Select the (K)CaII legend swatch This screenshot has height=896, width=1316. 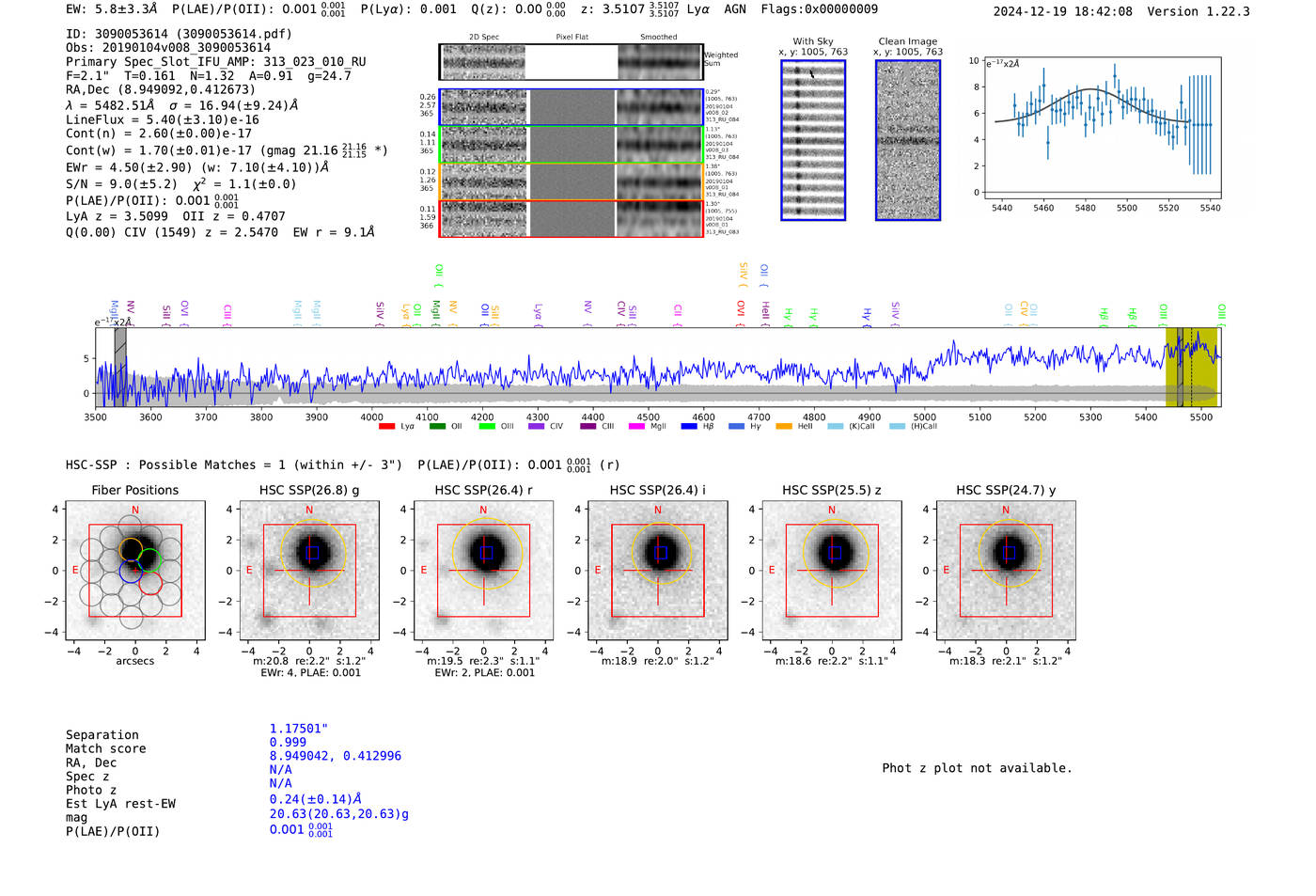[835, 427]
